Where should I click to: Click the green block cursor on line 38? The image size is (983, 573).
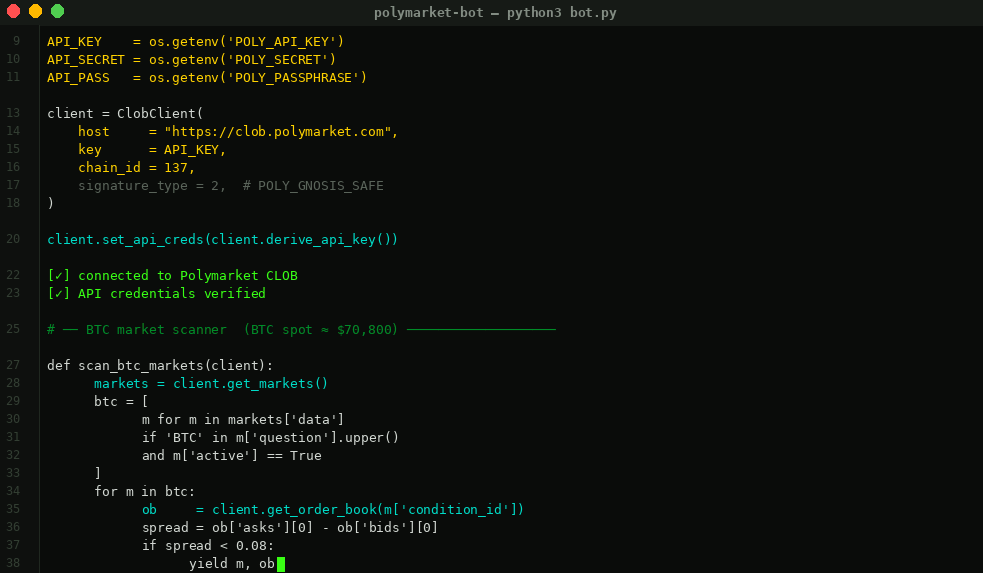[281, 564]
